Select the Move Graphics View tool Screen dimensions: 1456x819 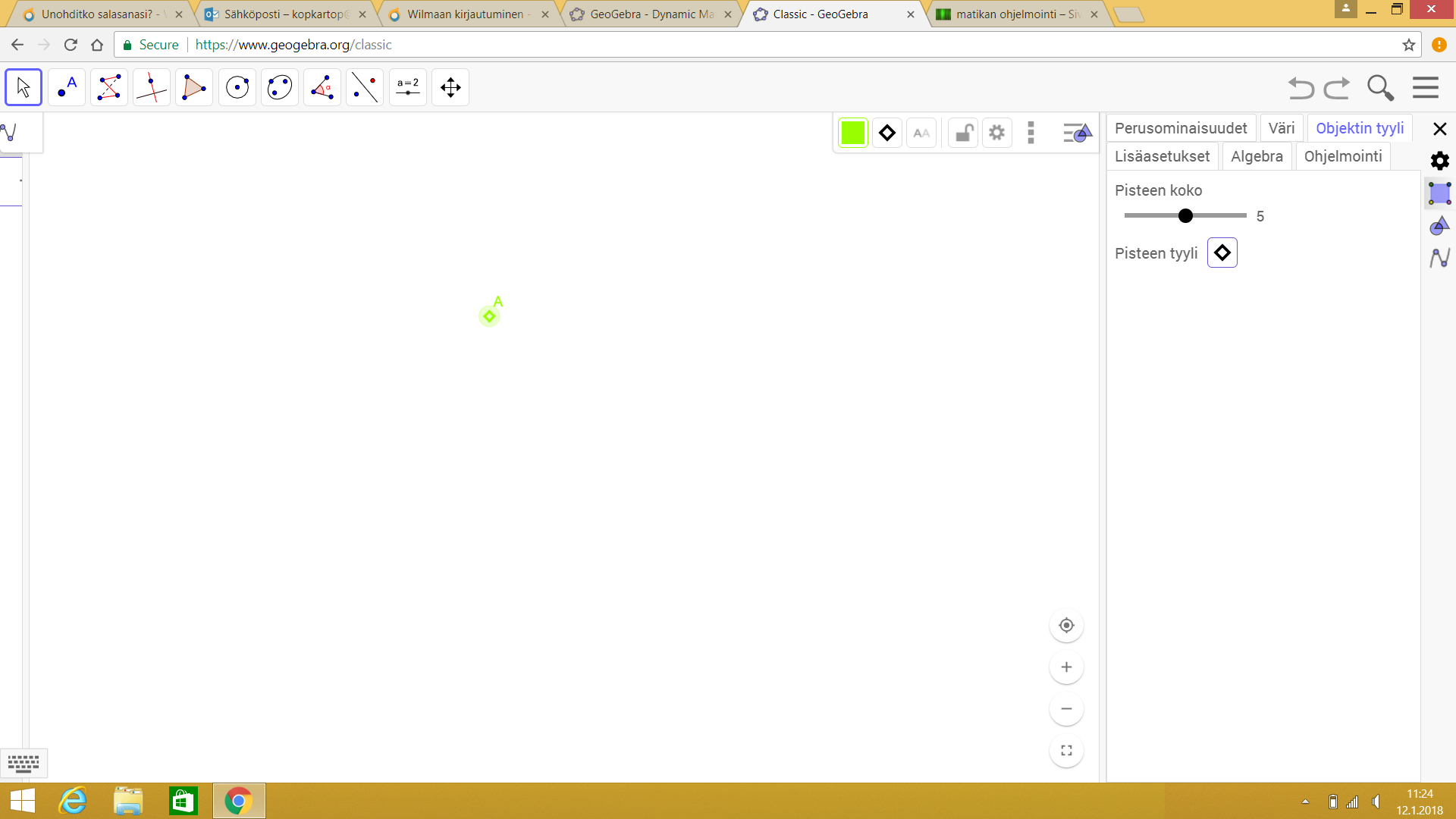click(x=450, y=87)
